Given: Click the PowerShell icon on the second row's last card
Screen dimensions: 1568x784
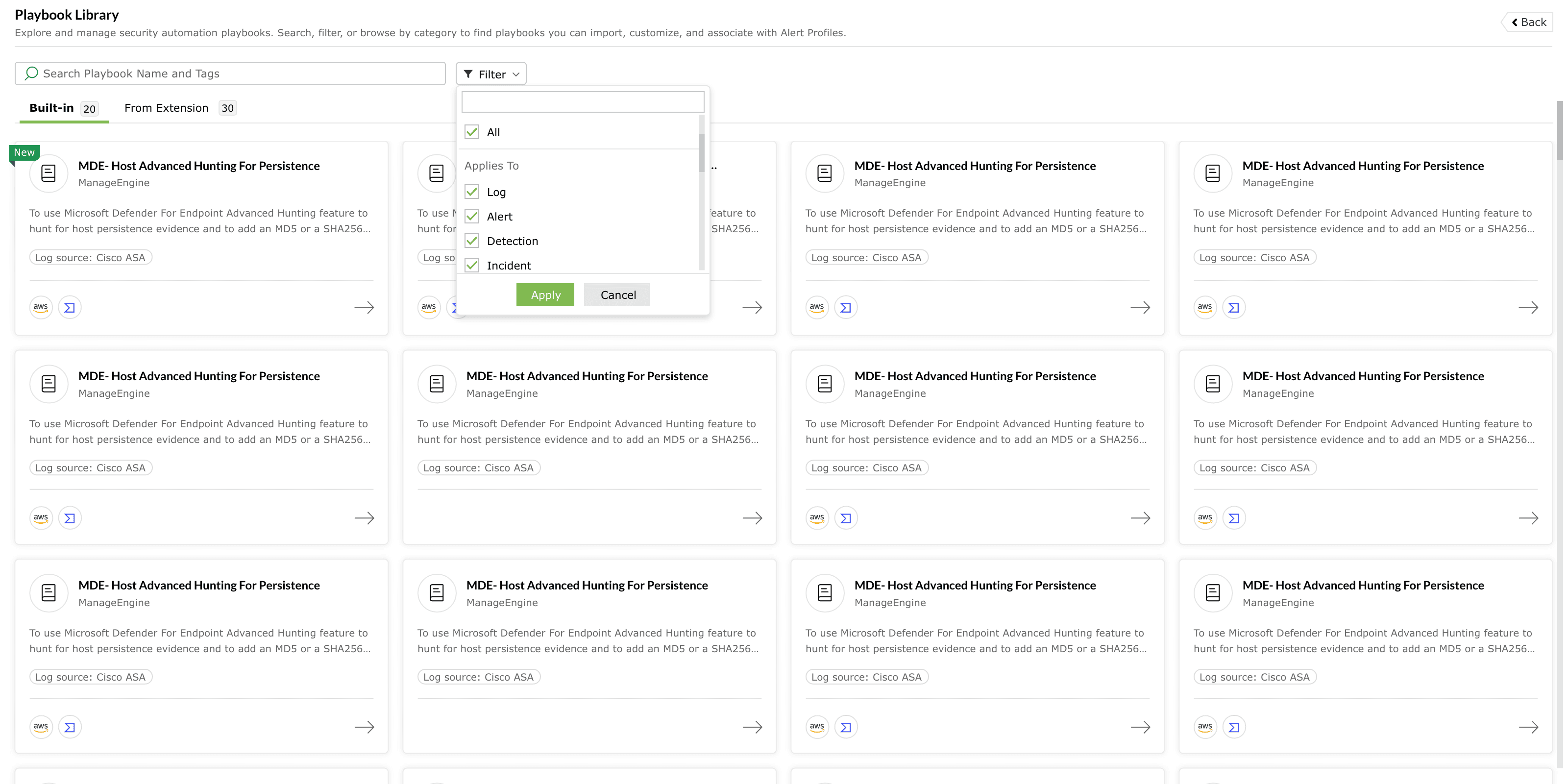Looking at the screenshot, I should tap(1234, 518).
